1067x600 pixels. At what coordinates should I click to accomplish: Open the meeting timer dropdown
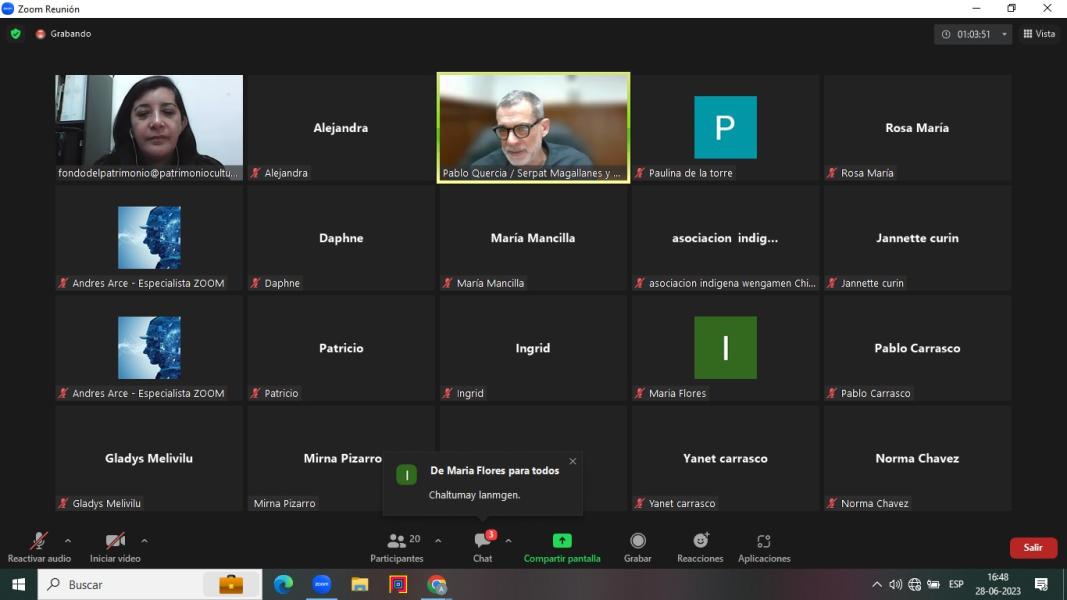tap(1004, 34)
